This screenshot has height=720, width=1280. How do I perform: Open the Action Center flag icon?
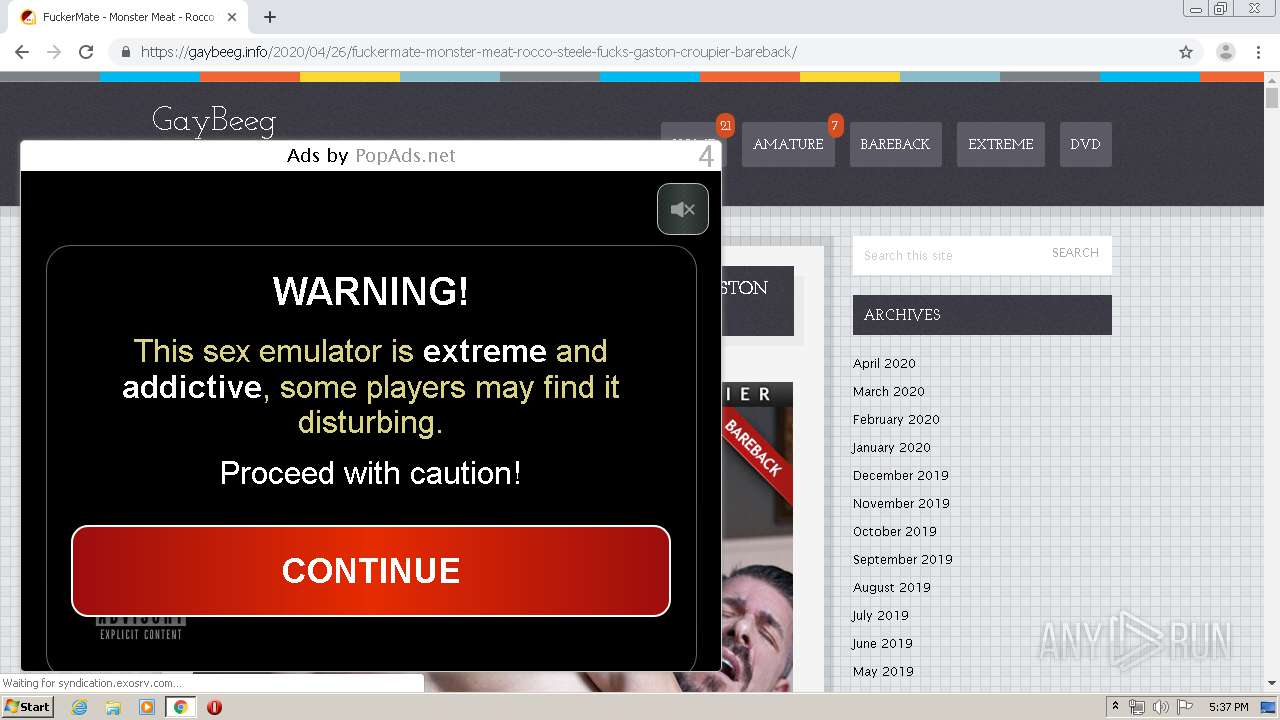pyautogui.click(x=1185, y=707)
